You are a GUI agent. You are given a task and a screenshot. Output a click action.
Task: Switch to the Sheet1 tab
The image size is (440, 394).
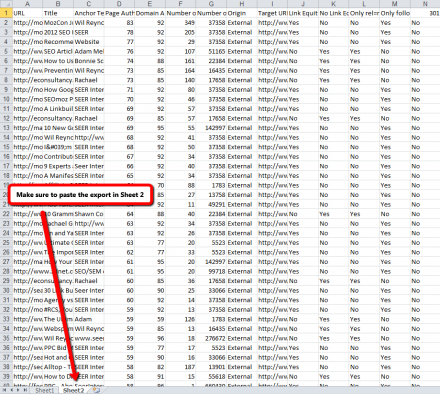click(44, 390)
